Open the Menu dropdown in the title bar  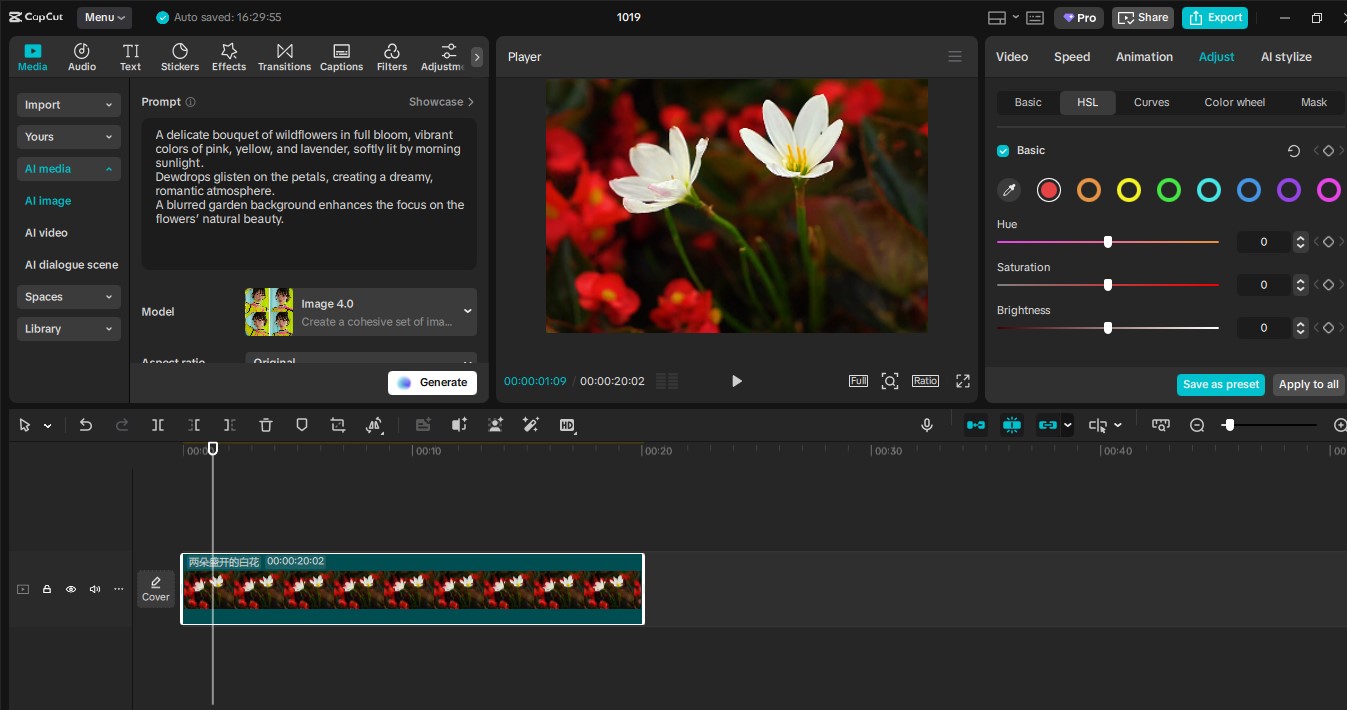pyautogui.click(x=104, y=17)
